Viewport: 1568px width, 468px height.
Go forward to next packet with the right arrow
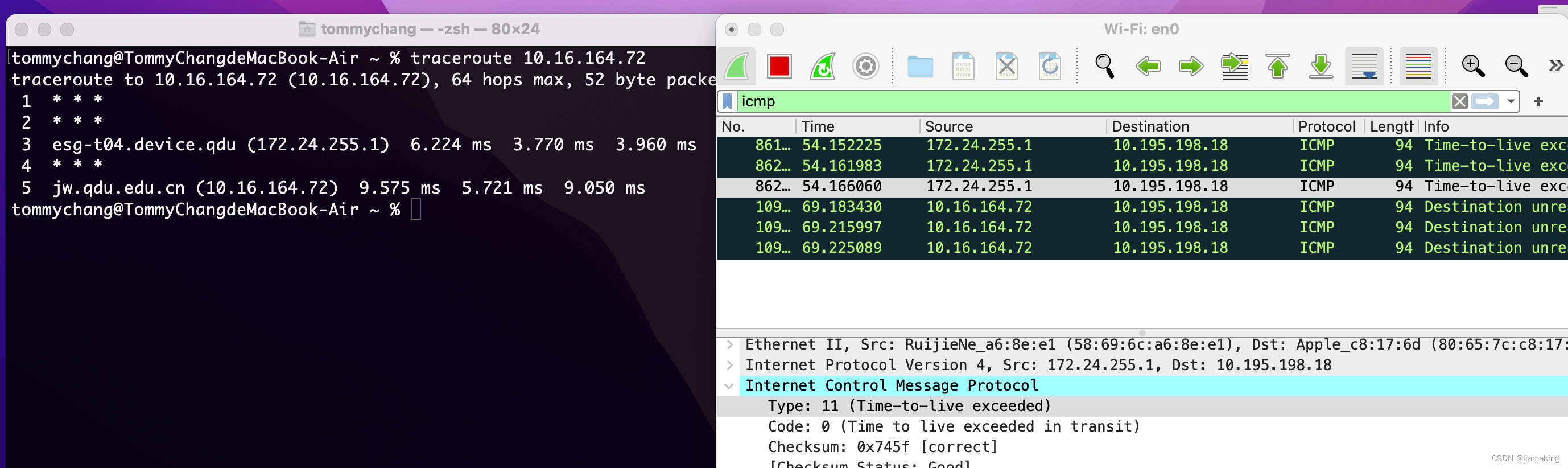pos(1191,66)
